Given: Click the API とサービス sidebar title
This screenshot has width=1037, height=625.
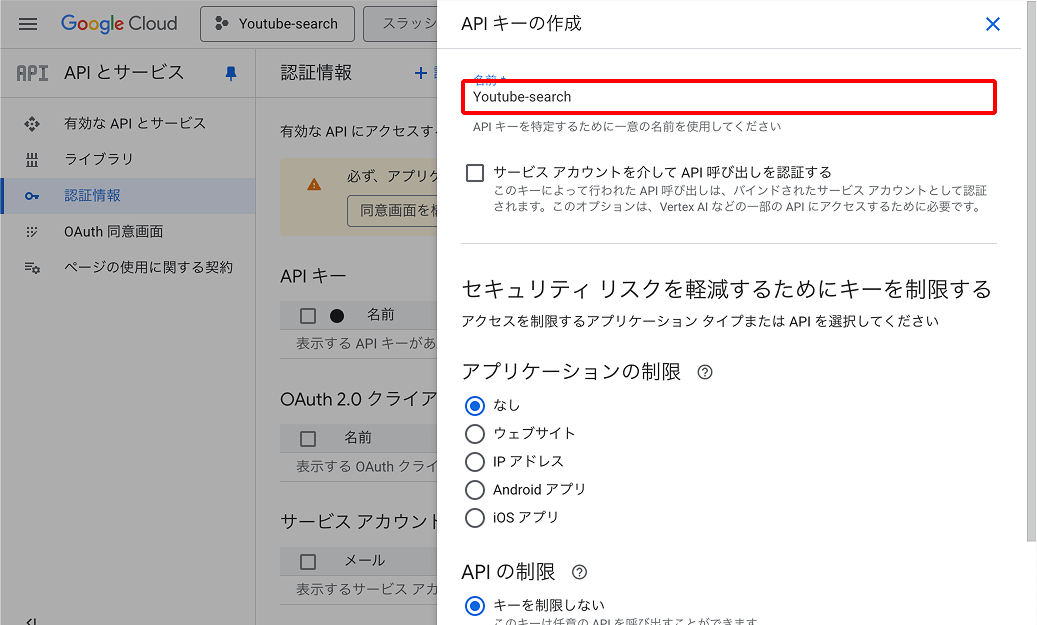Looking at the screenshot, I should click(124, 73).
